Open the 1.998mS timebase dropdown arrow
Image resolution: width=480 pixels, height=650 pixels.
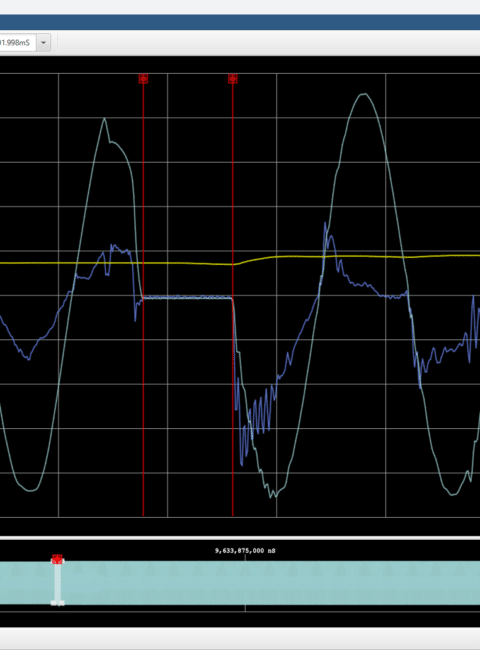(x=44, y=43)
